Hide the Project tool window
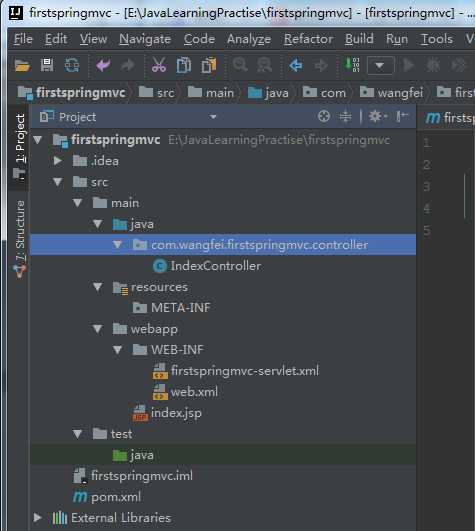The height and width of the screenshot is (531, 475). pyautogui.click(x=402, y=116)
